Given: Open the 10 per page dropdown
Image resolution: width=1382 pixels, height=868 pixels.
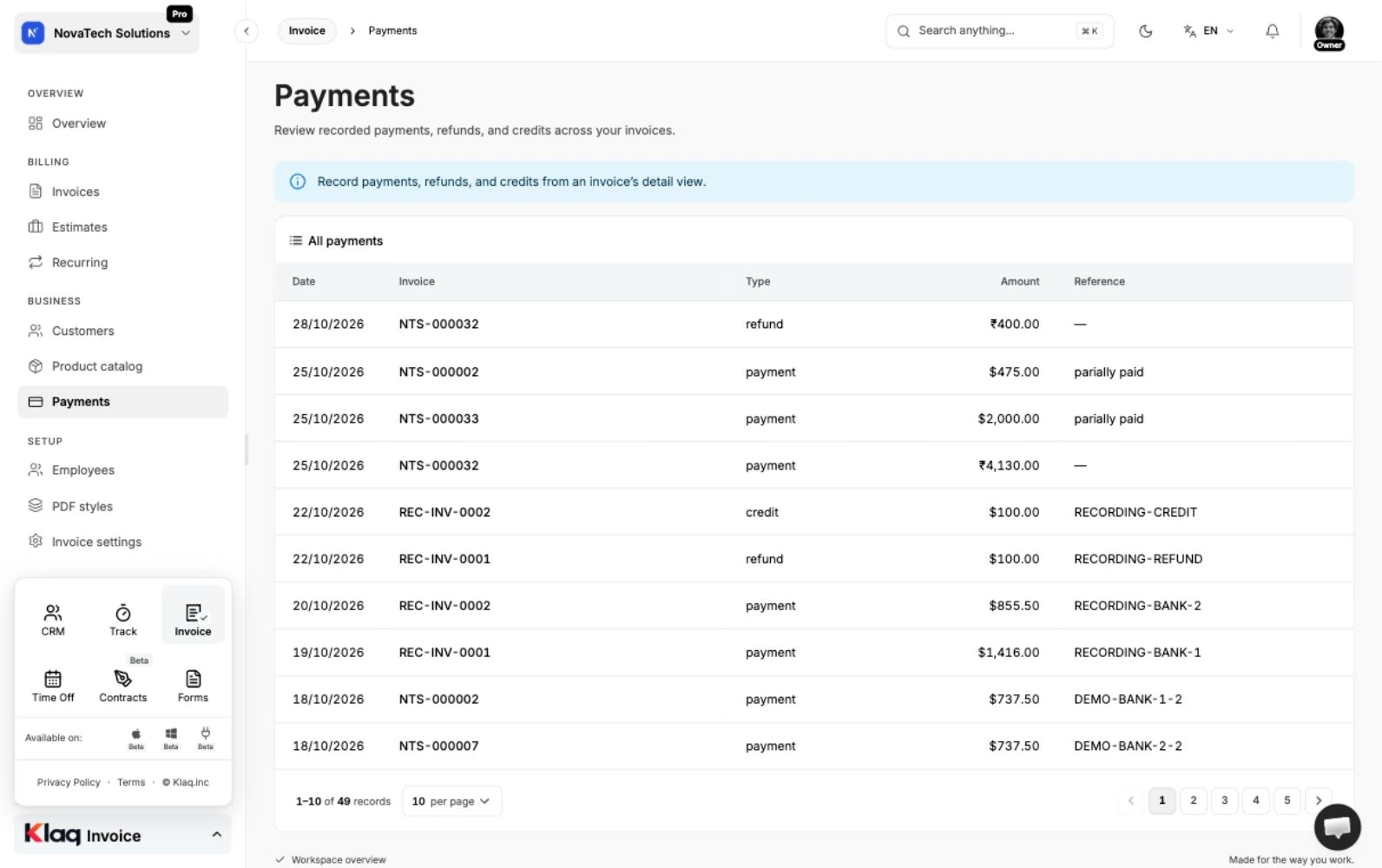Looking at the screenshot, I should point(451,801).
